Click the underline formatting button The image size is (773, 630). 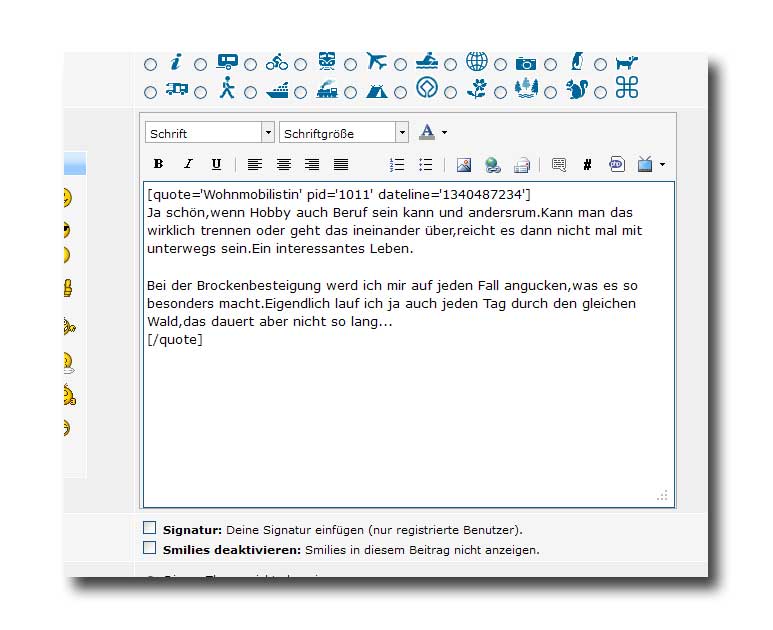(216, 165)
